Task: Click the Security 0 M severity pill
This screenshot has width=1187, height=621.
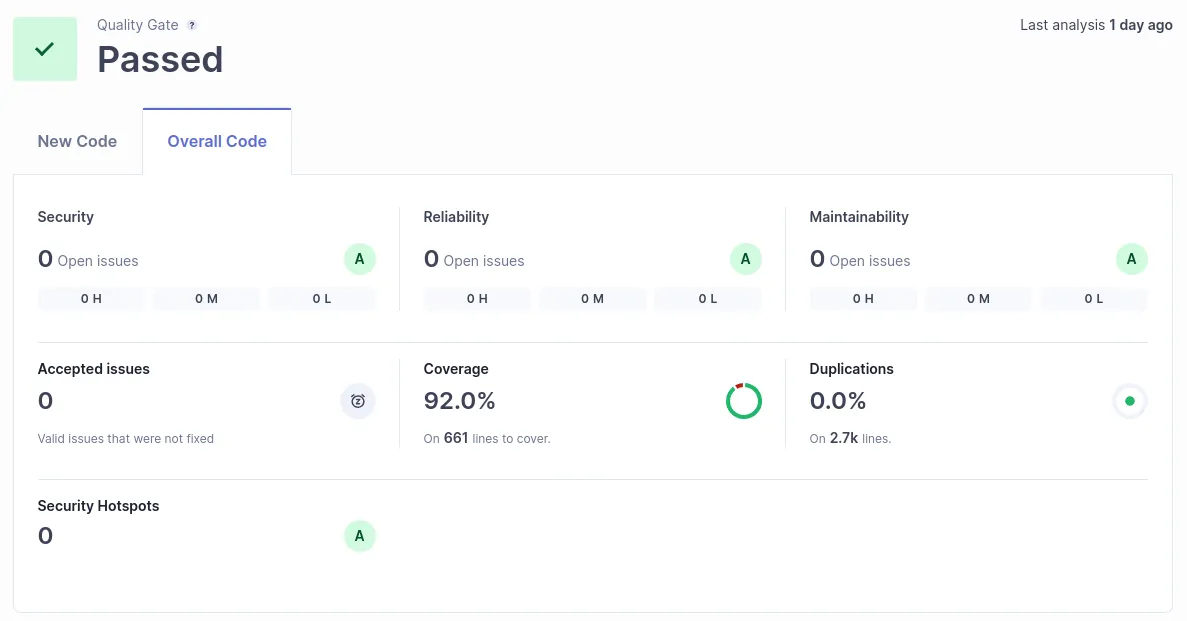Action: point(206,299)
